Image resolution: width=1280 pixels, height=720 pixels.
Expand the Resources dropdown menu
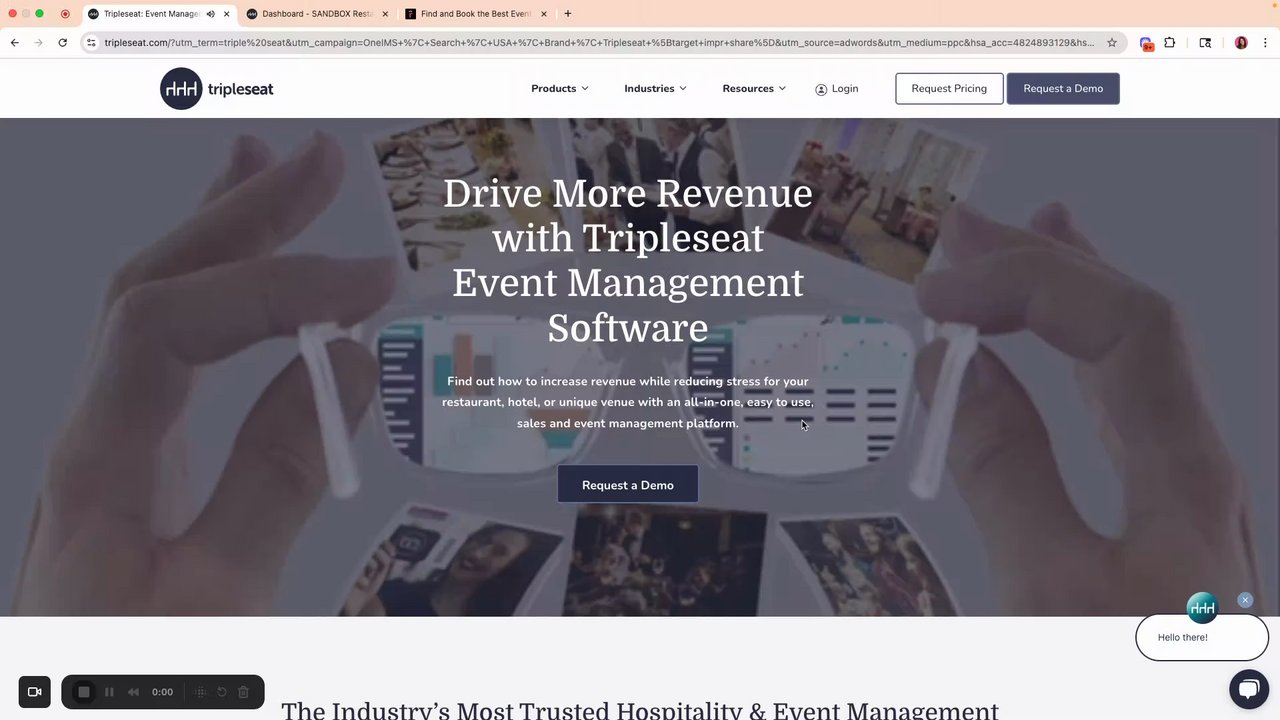tap(754, 89)
